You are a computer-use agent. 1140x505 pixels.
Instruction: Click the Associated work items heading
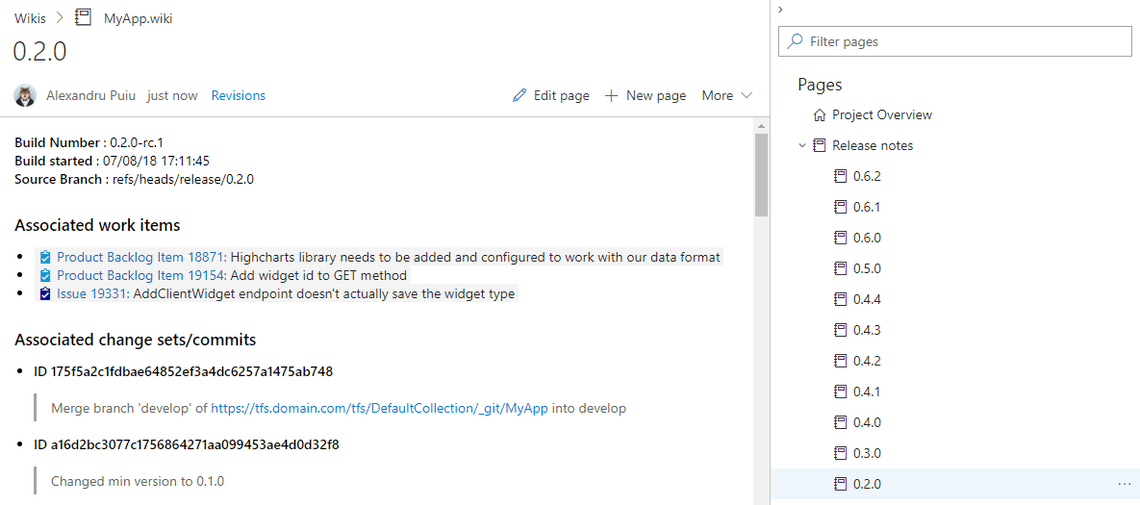(x=97, y=225)
